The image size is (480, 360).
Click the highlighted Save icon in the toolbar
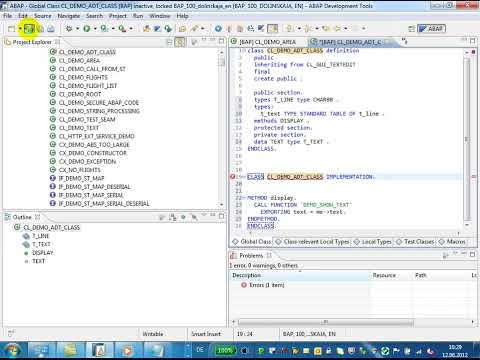[x=29, y=29]
